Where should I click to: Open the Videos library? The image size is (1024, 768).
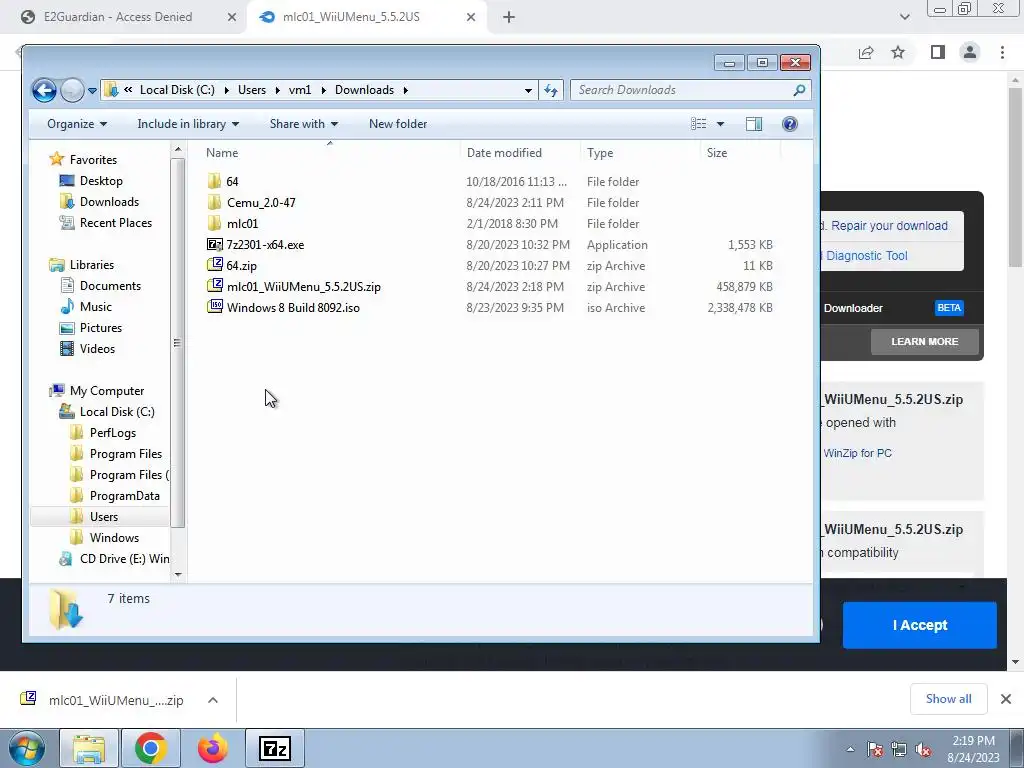click(97, 349)
